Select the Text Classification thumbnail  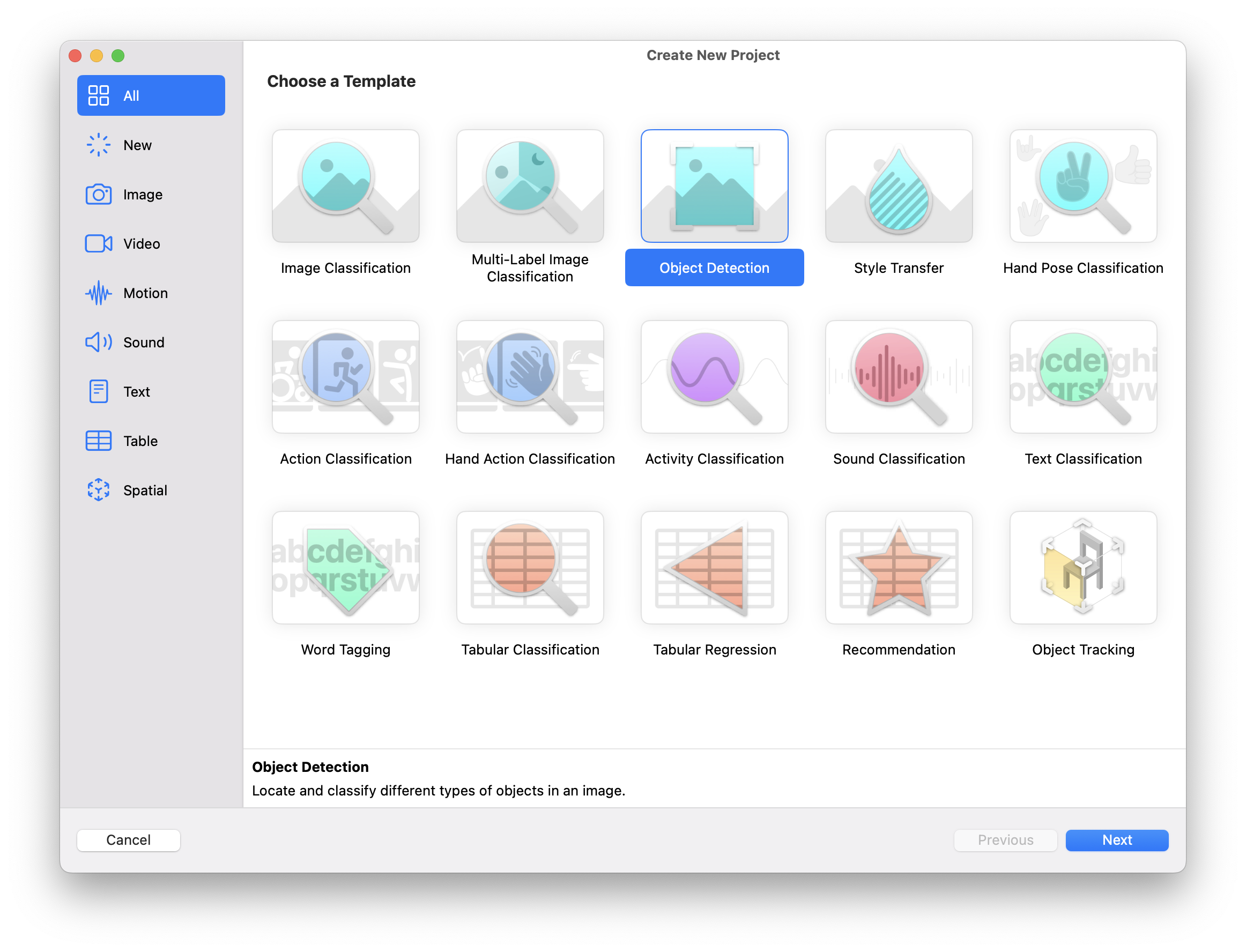tap(1083, 377)
